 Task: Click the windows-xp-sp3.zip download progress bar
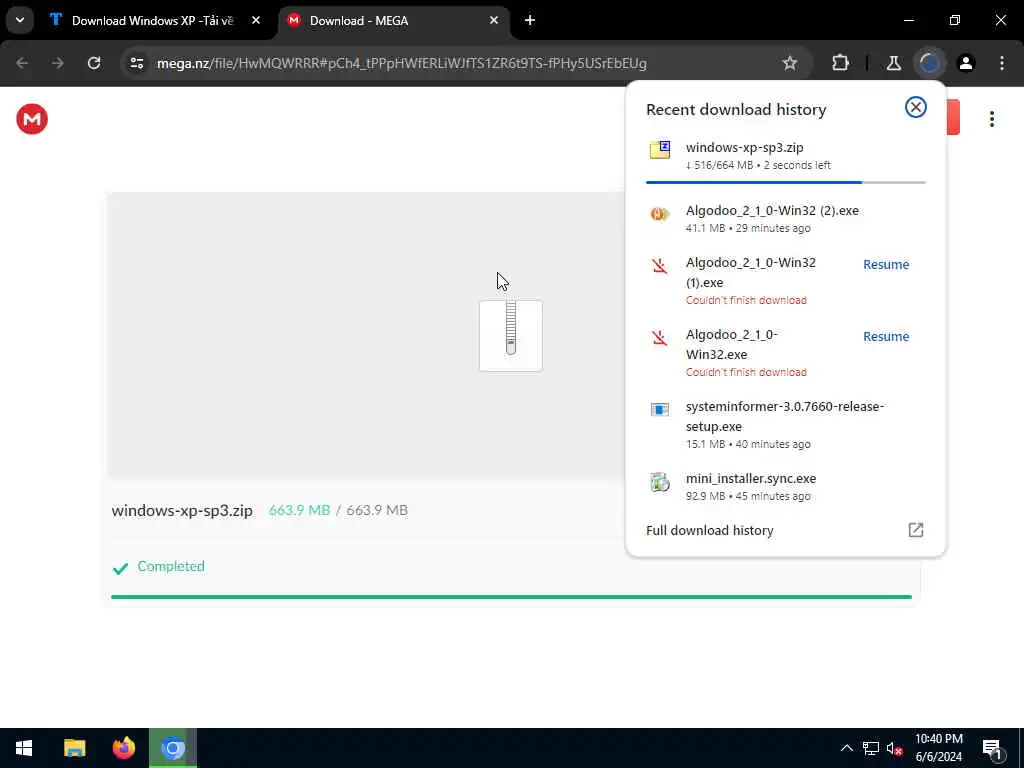pyautogui.click(x=786, y=182)
